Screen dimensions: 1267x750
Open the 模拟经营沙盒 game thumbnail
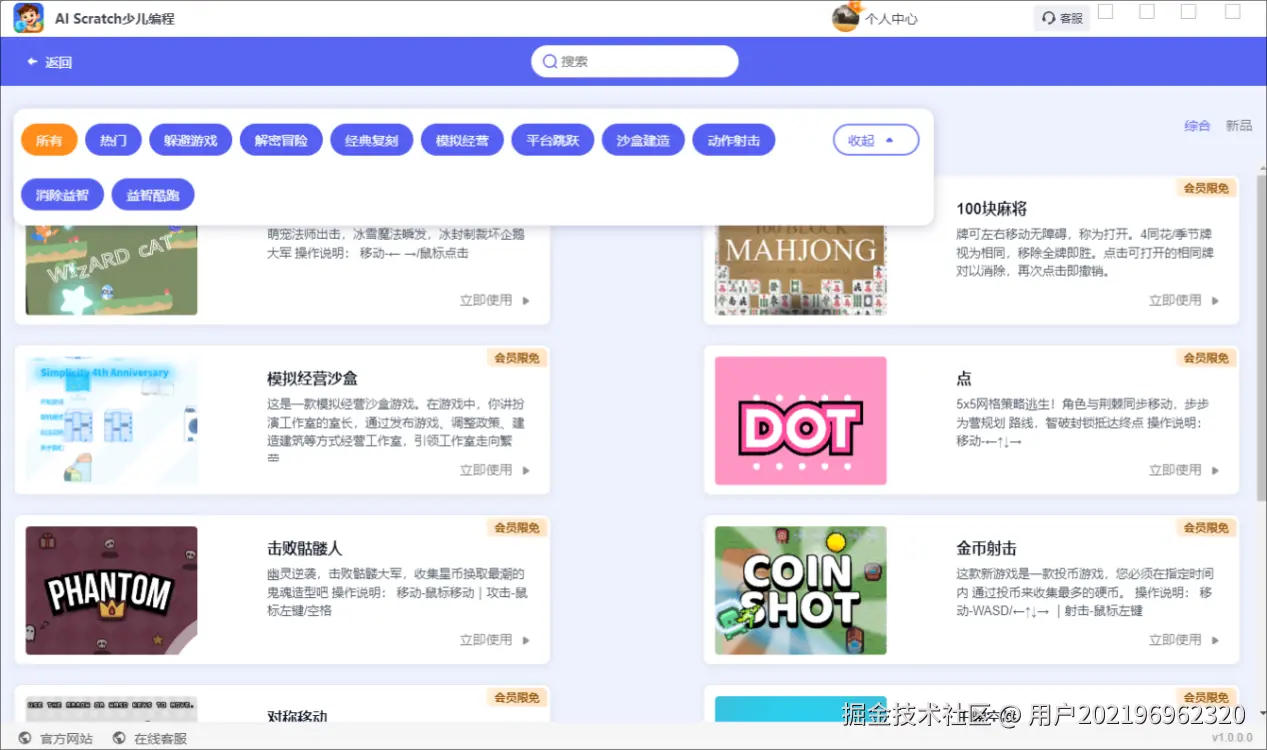pos(111,421)
